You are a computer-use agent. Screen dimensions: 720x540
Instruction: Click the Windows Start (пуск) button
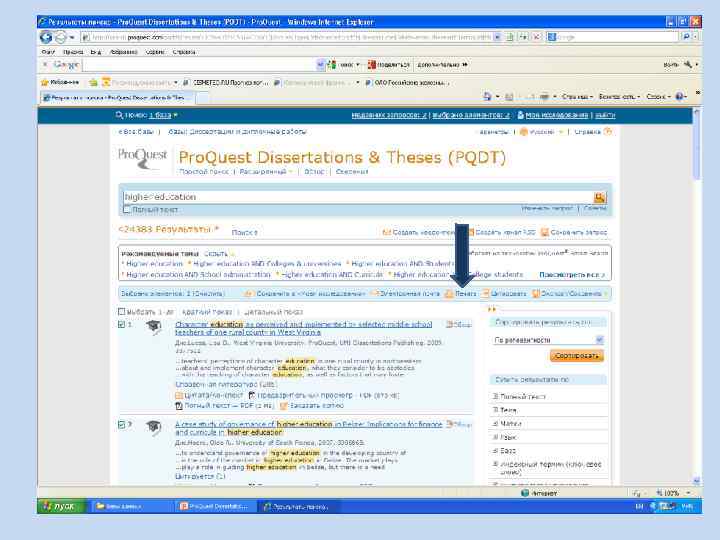[x=61, y=506]
